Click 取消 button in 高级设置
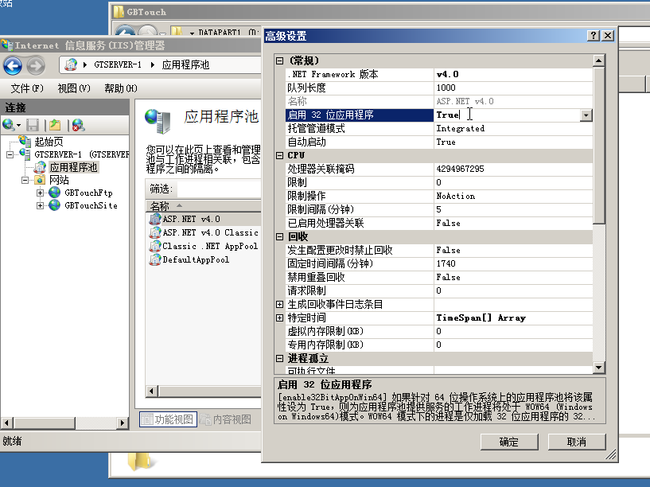The height and width of the screenshot is (487, 650). click(x=577, y=442)
